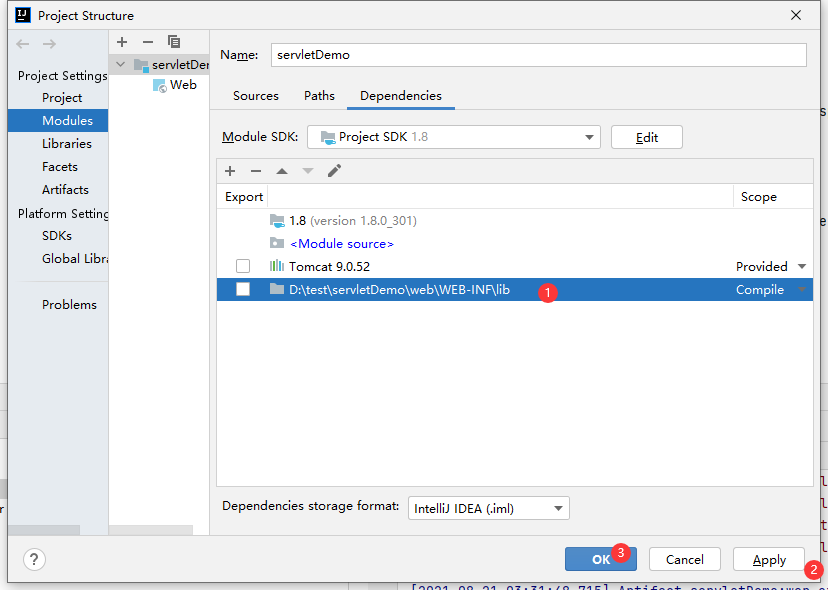828x590 pixels.
Task: Select the 'D:\test\servletDemo\web\WEB-INF\lib' row
Action: coord(514,289)
